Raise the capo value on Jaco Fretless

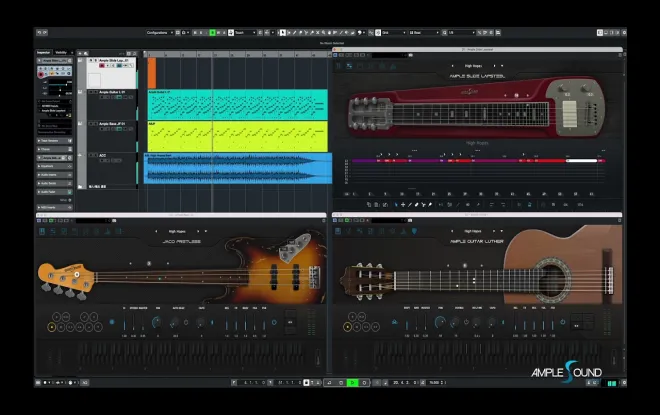(168, 263)
